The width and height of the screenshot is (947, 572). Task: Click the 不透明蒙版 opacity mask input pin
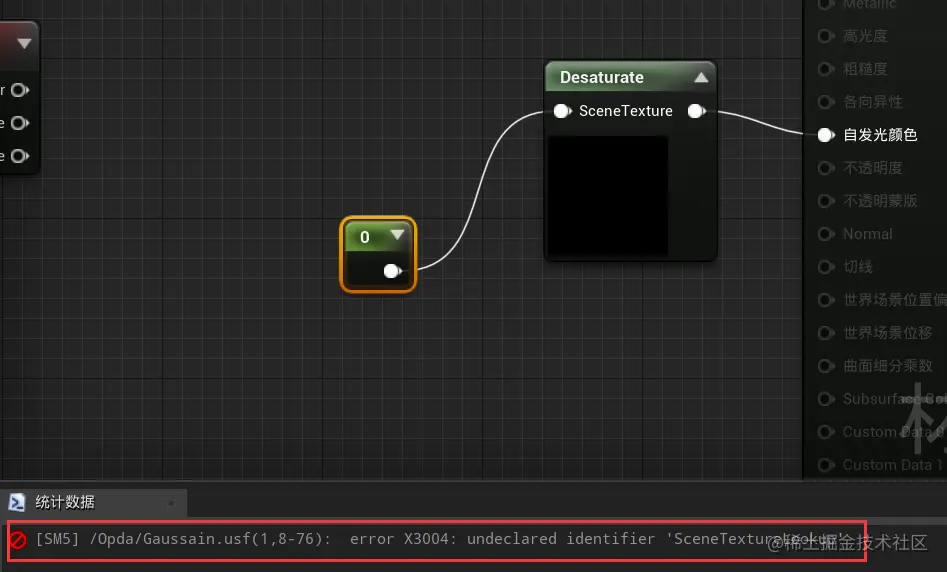[826, 201]
